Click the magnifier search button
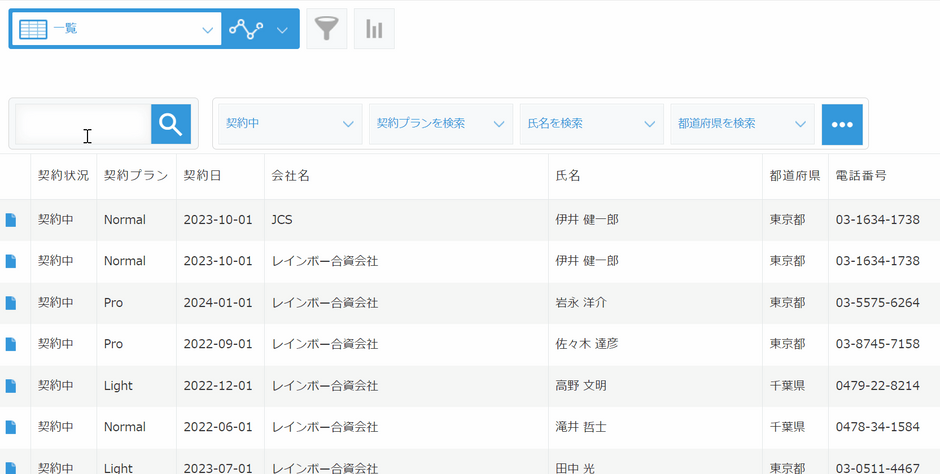Viewport: 940px width, 474px height. 171,124
